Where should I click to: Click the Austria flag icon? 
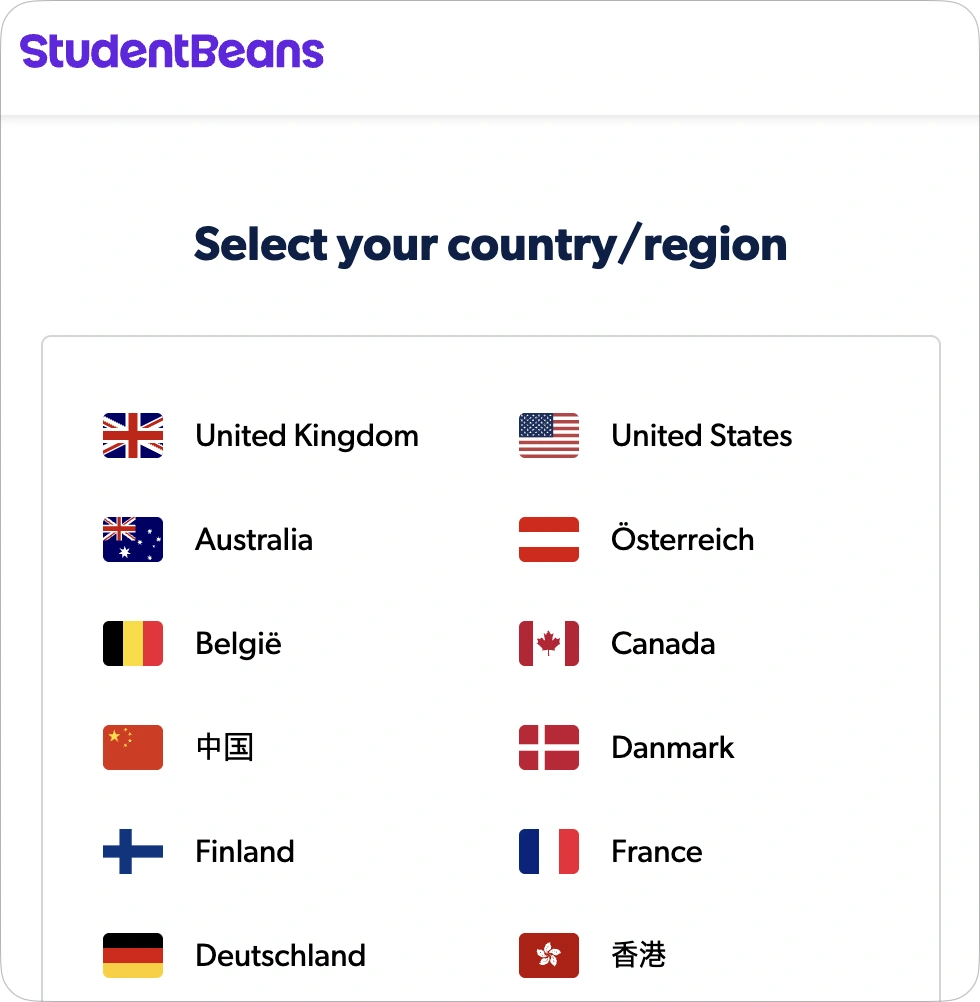(x=549, y=540)
